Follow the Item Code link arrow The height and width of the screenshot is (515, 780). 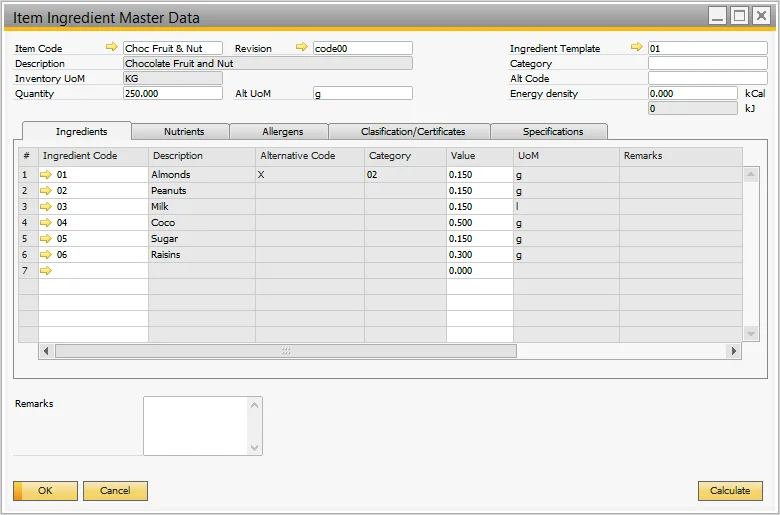pyautogui.click(x=112, y=47)
